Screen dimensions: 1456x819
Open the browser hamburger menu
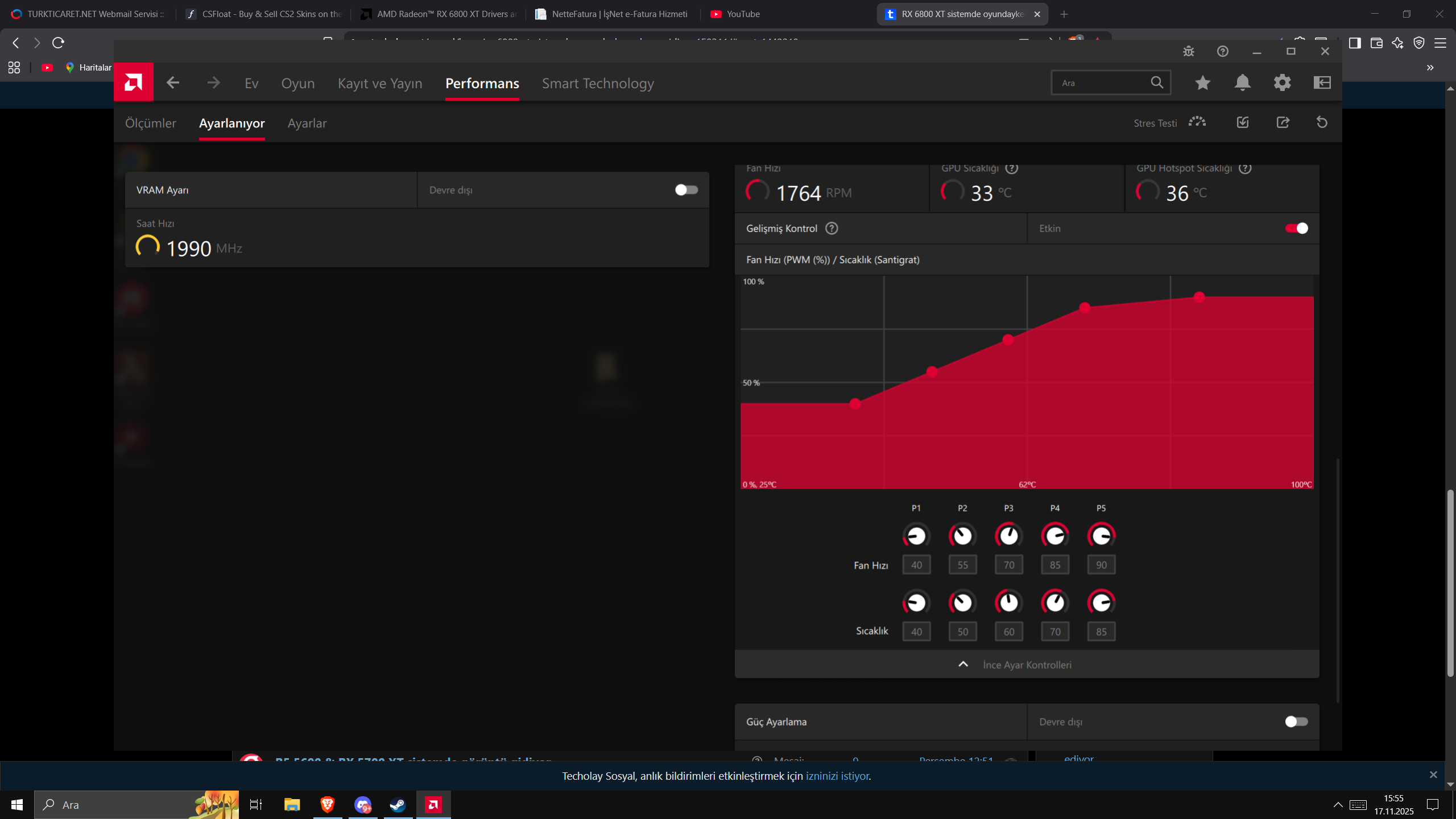click(1440, 43)
